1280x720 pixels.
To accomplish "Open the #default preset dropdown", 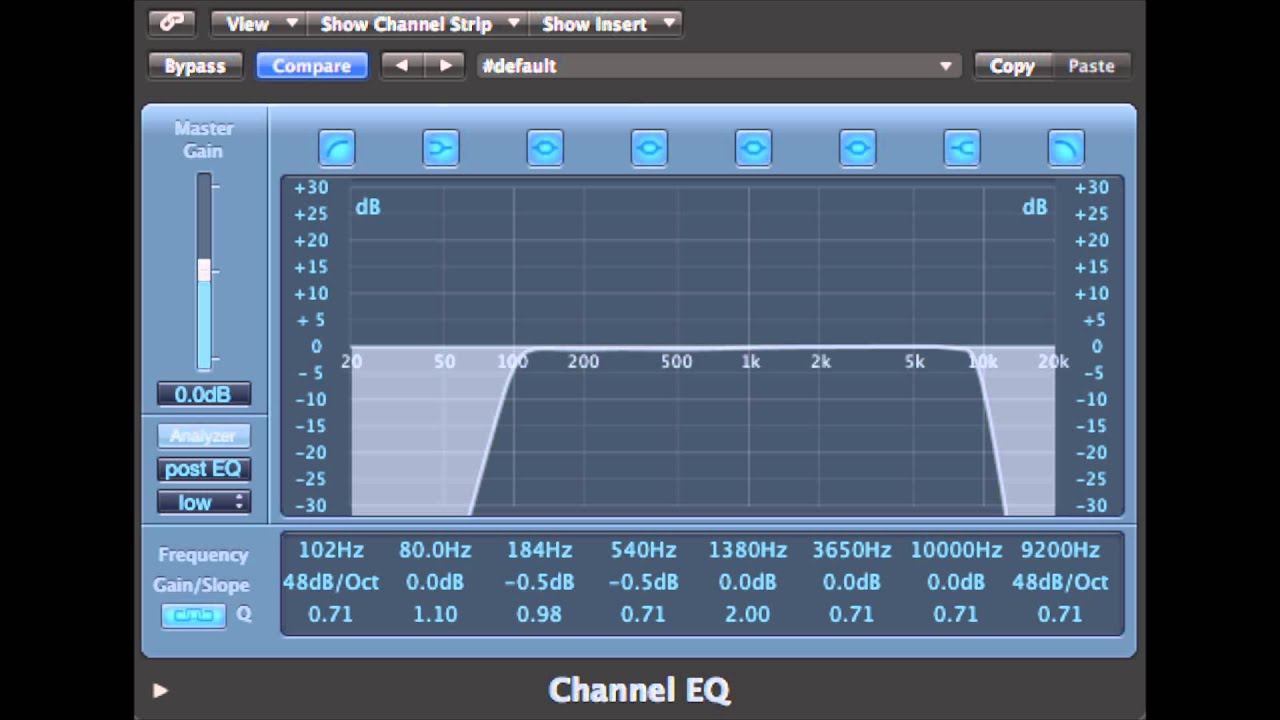I will (718, 66).
